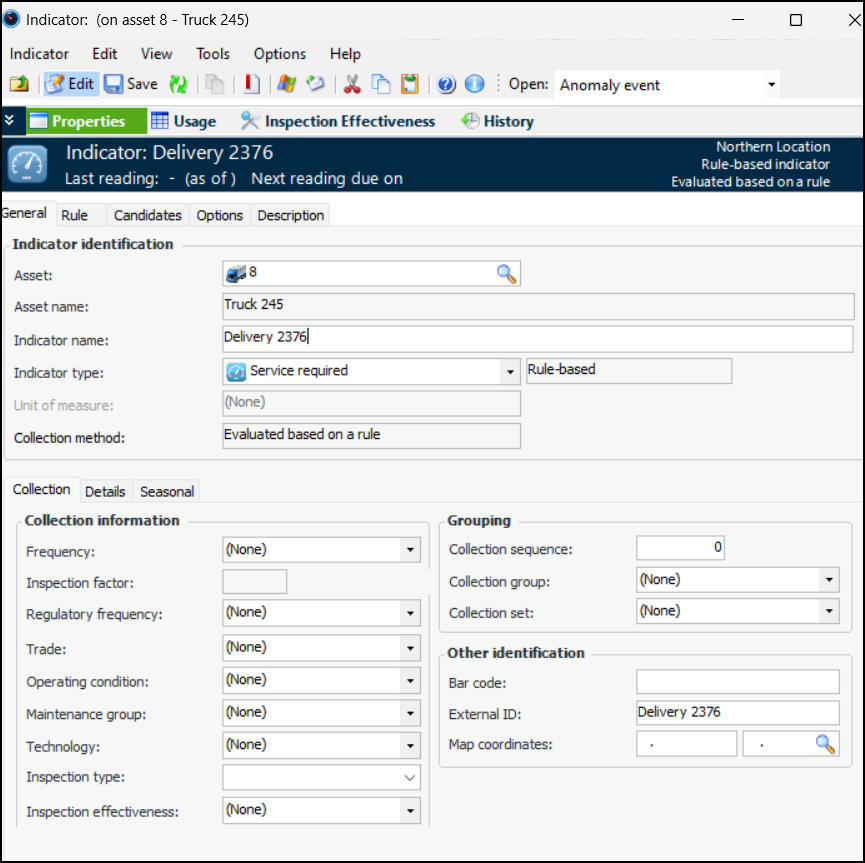Image resolution: width=865 pixels, height=863 pixels.
Task: Open the Frequency dropdown
Action: pos(410,550)
